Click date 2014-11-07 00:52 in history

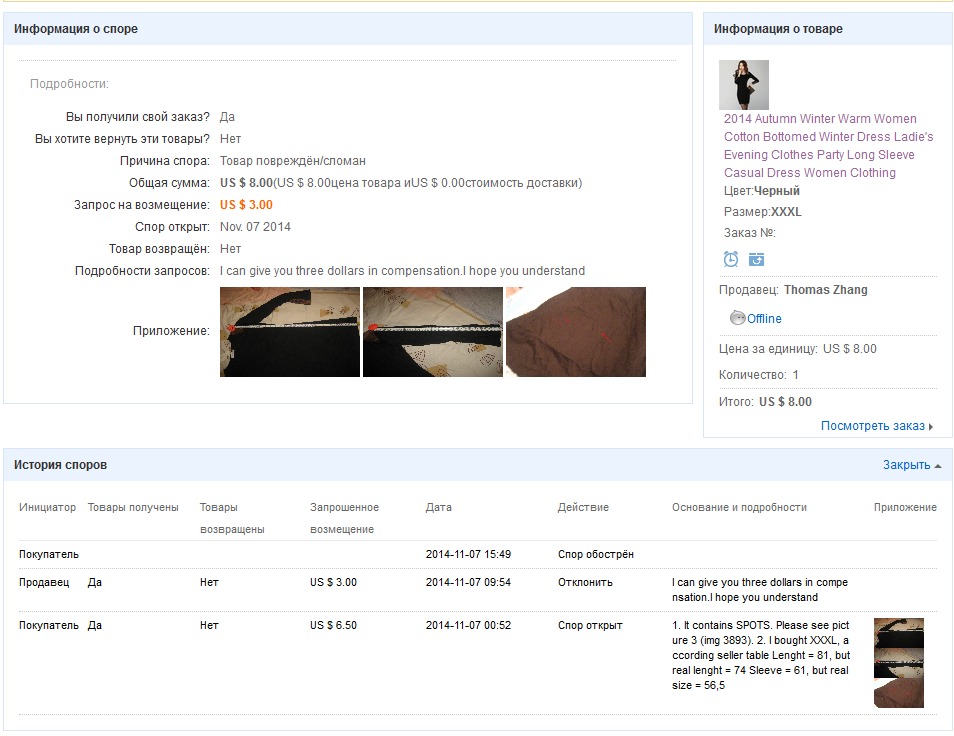468,625
